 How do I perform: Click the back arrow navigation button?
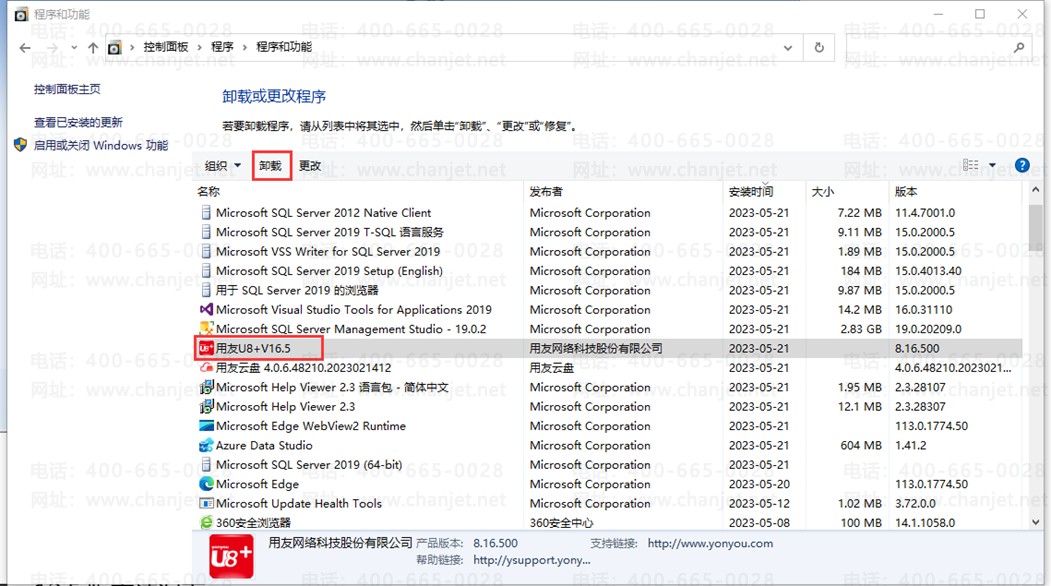click(x=25, y=47)
